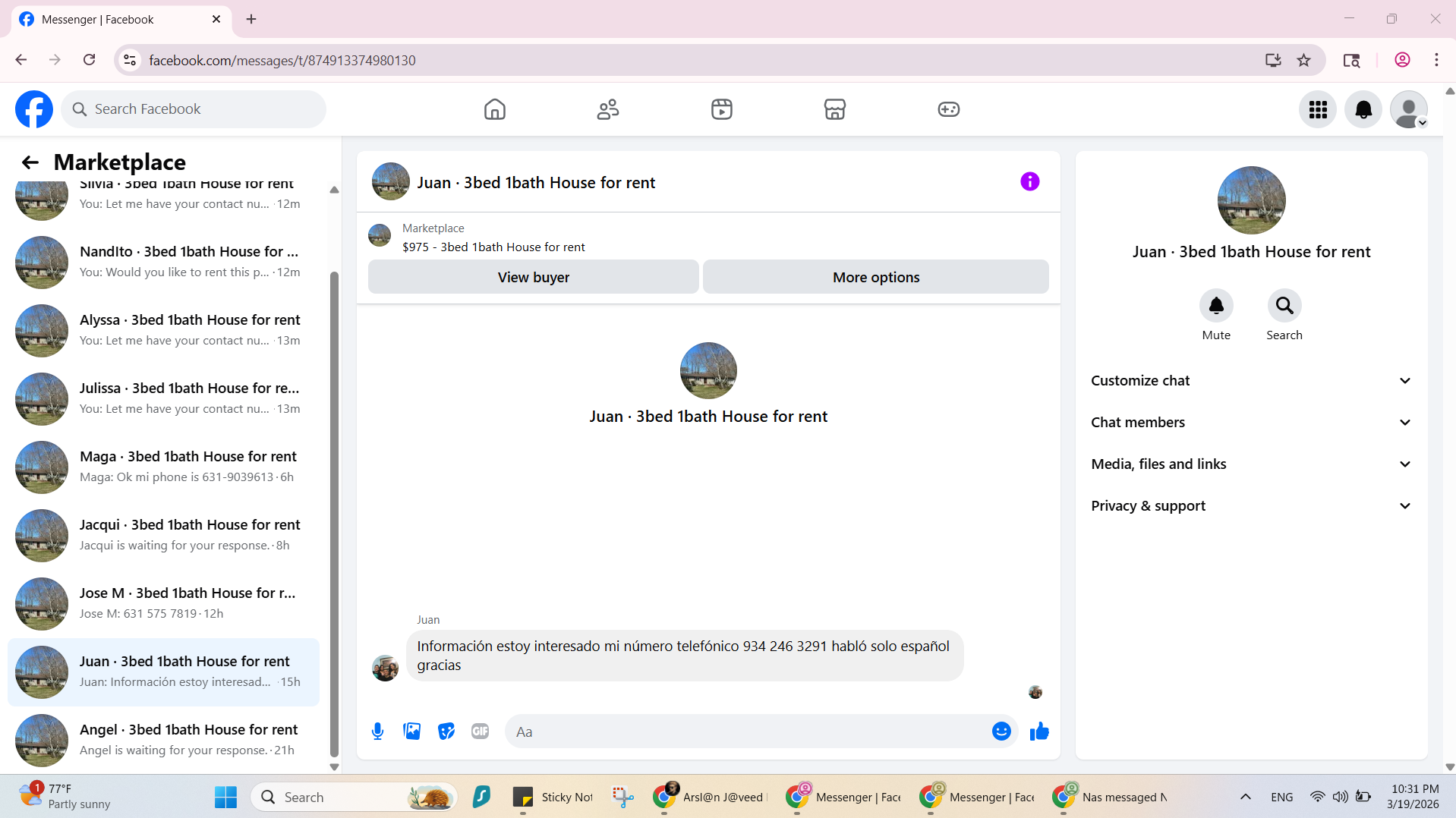Open the NandIto conversation
1456x818 pixels.
click(163, 262)
